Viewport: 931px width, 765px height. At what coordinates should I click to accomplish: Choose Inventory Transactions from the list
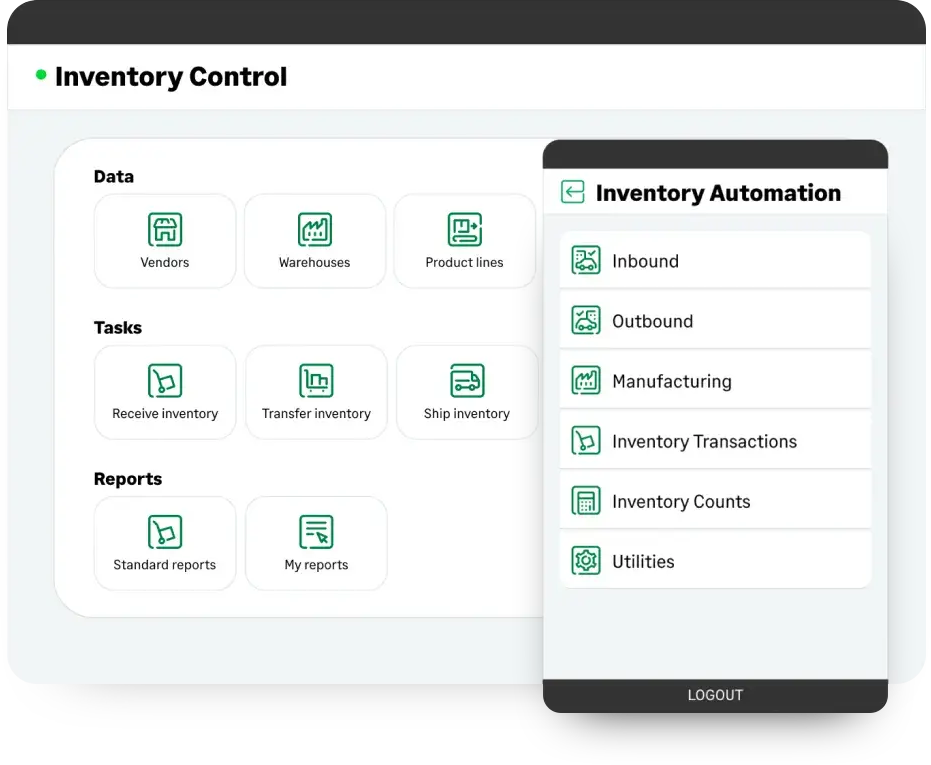pos(715,441)
